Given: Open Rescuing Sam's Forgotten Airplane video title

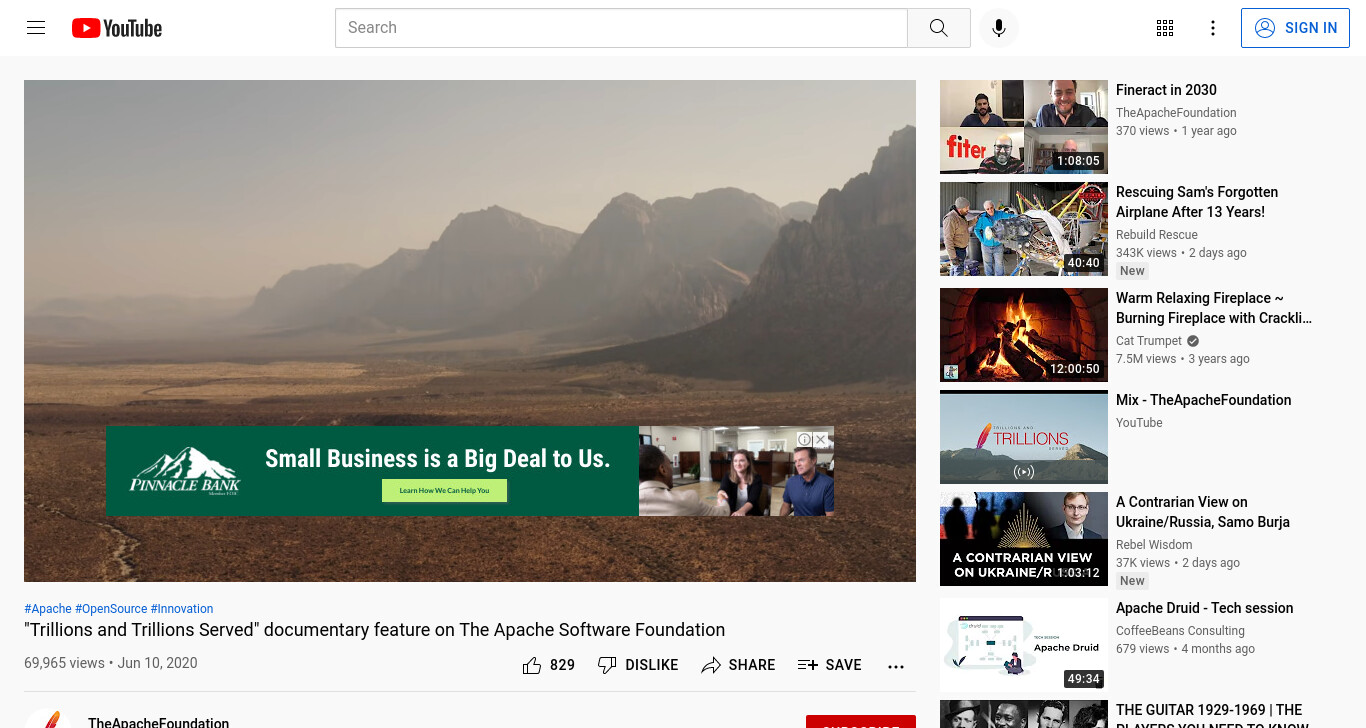Looking at the screenshot, I should (1197, 202).
